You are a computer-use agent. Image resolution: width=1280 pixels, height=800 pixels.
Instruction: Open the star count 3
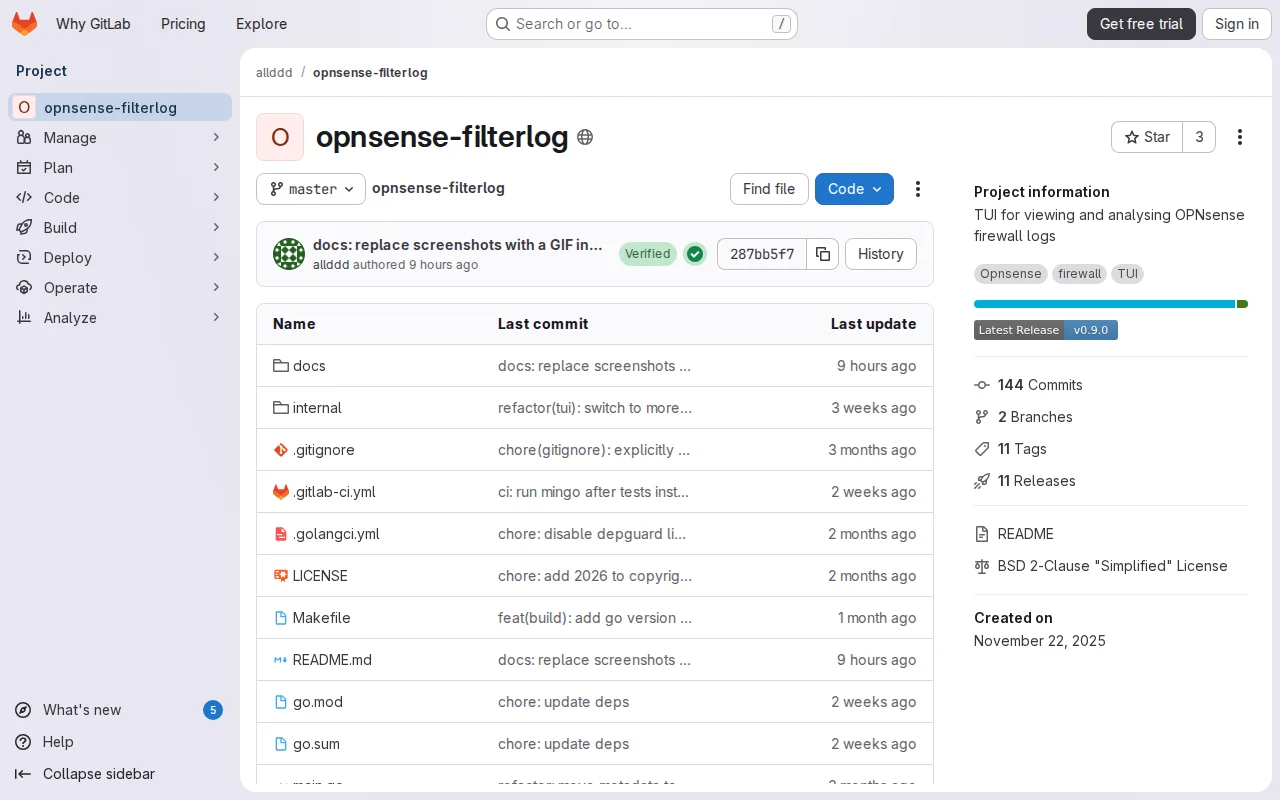point(1199,137)
